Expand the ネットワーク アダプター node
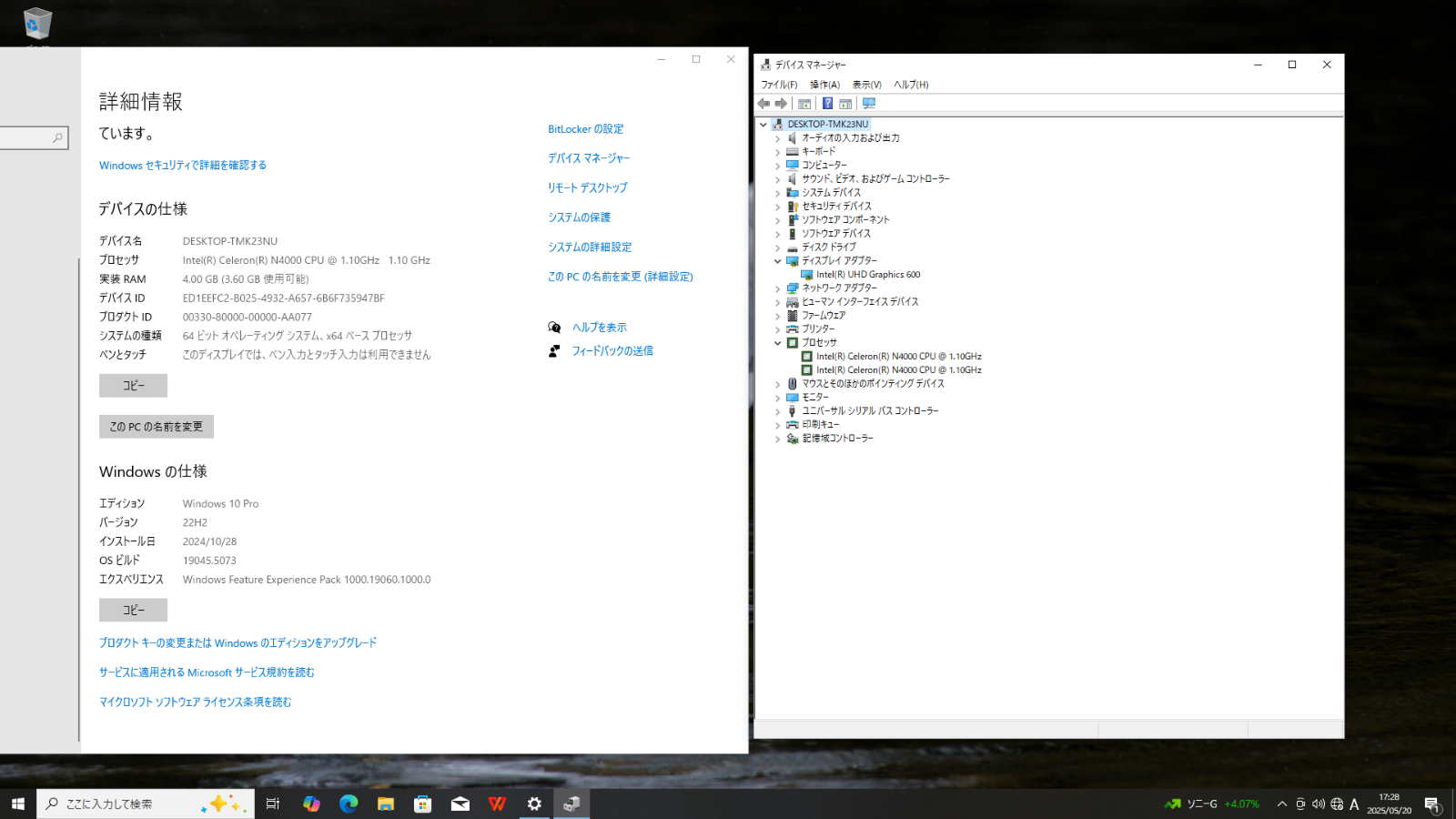 tap(777, 288)
